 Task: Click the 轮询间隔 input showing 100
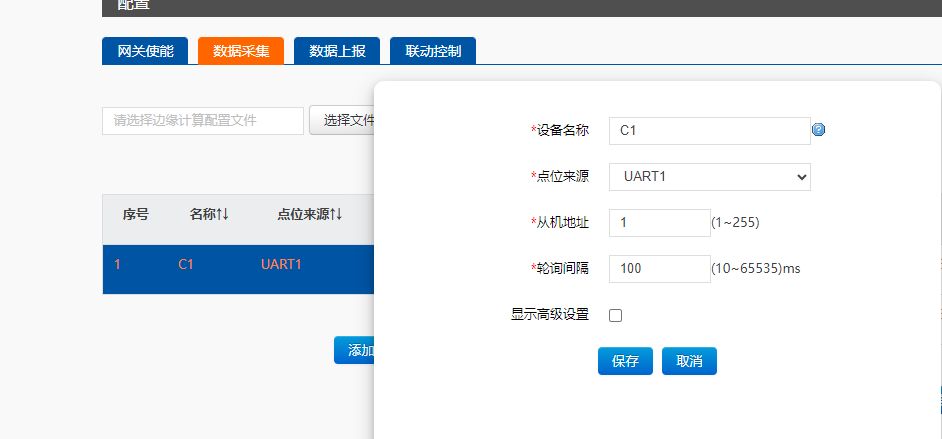[x=659, y=269]
